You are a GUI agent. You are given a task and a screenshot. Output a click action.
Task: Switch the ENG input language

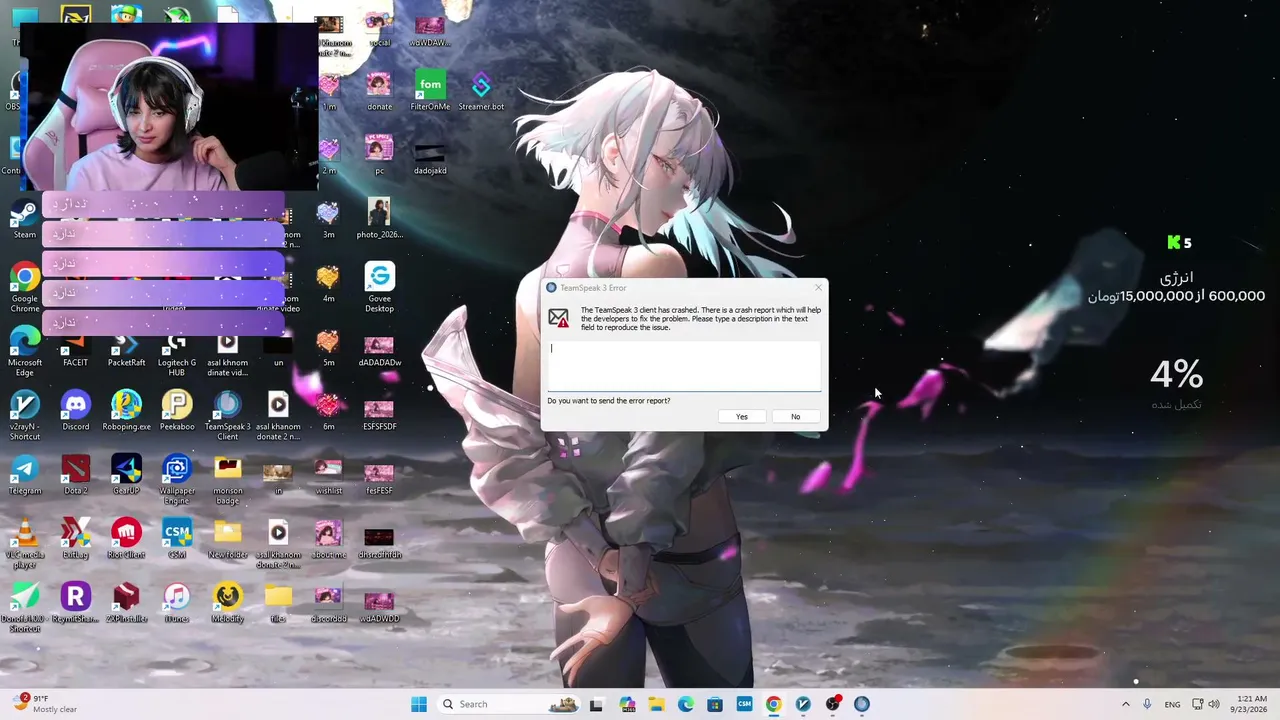[x=1172, y=704]
